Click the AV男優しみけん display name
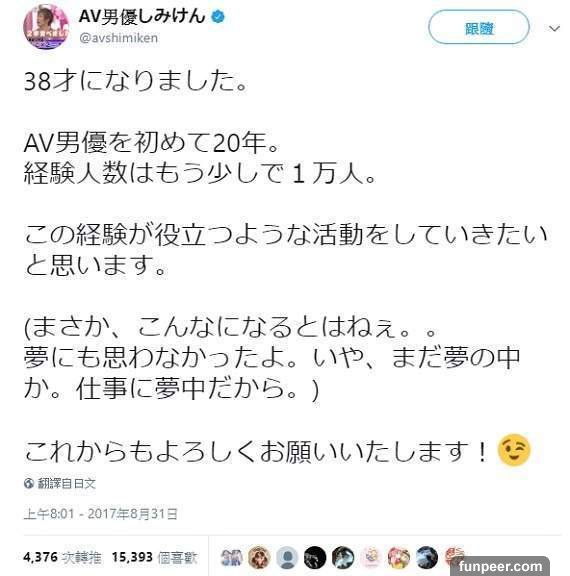 click(142, 16)
